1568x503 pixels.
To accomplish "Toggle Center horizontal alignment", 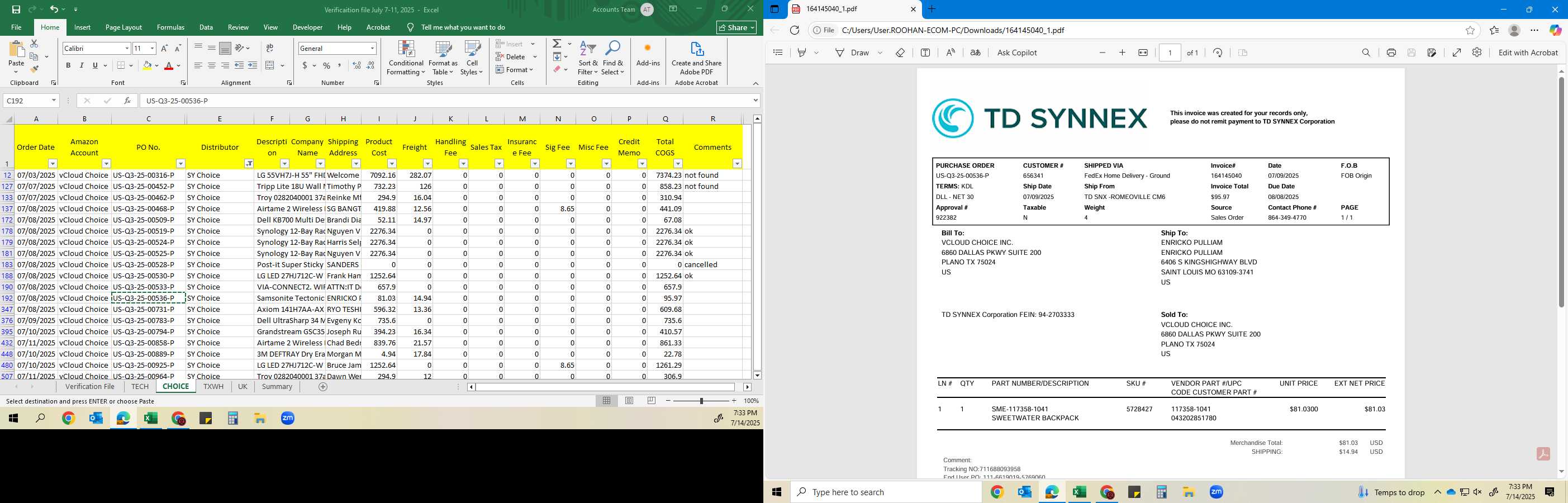I will click(211, 65).
